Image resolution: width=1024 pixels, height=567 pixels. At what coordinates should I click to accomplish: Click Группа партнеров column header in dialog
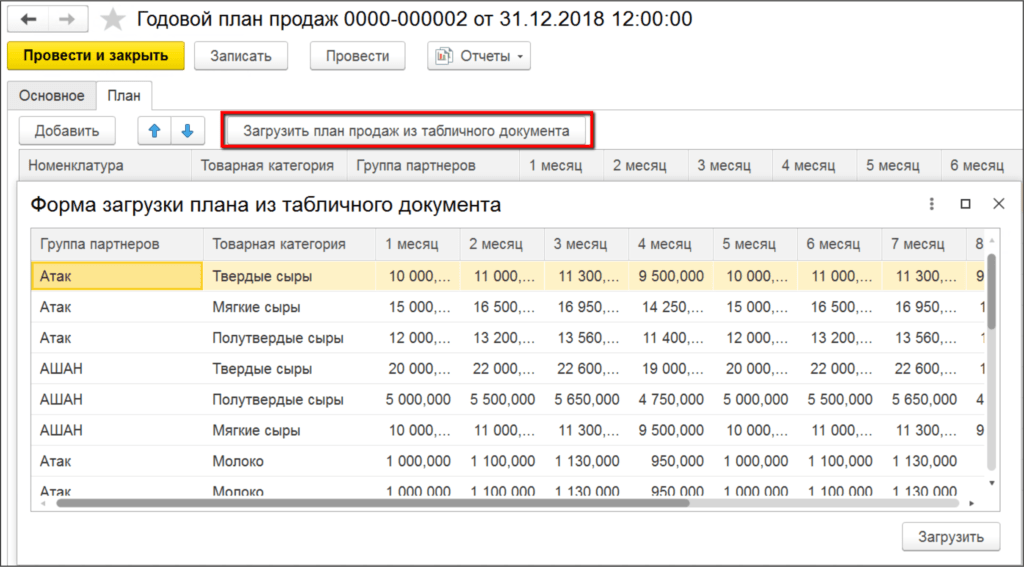[x=117, y=244]
